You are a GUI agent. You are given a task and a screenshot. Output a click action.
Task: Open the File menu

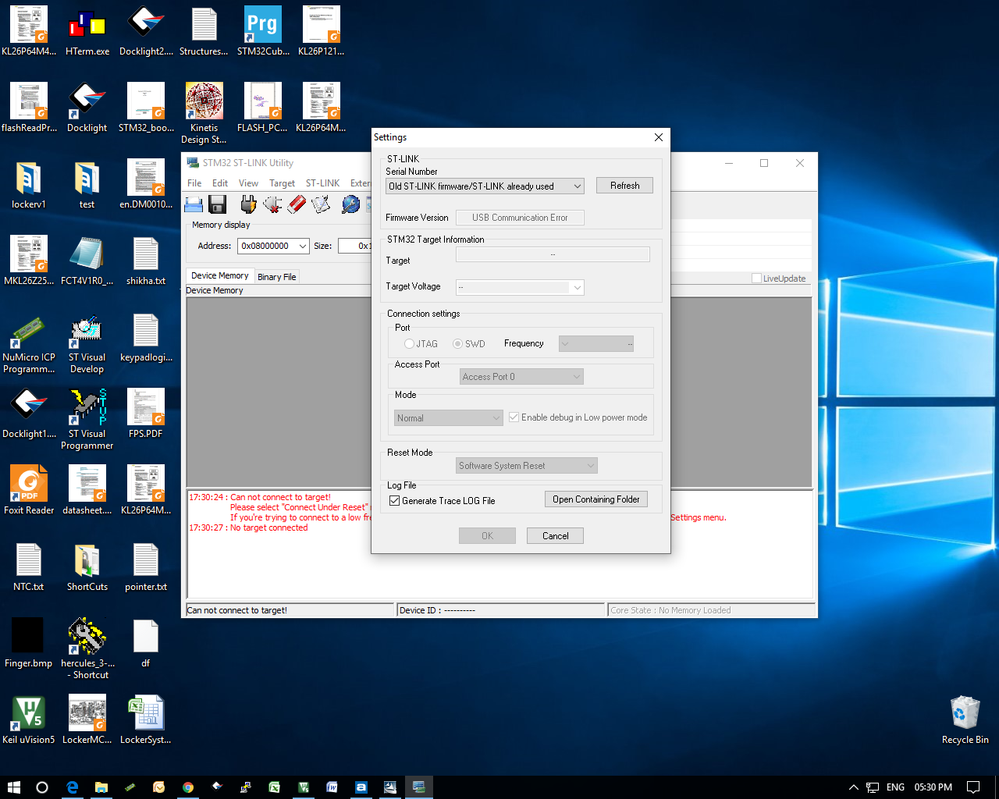point(194,183)
